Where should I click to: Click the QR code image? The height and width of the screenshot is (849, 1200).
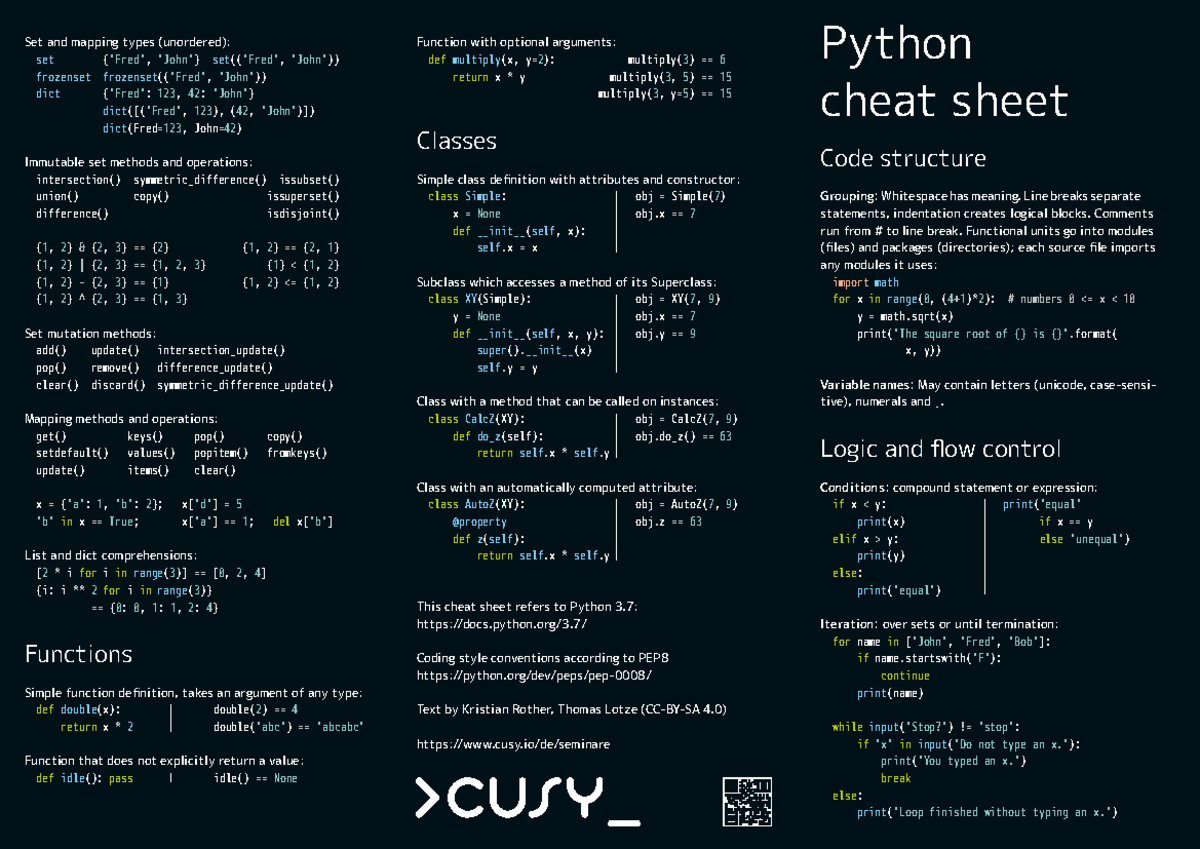(x=746, y=802)
